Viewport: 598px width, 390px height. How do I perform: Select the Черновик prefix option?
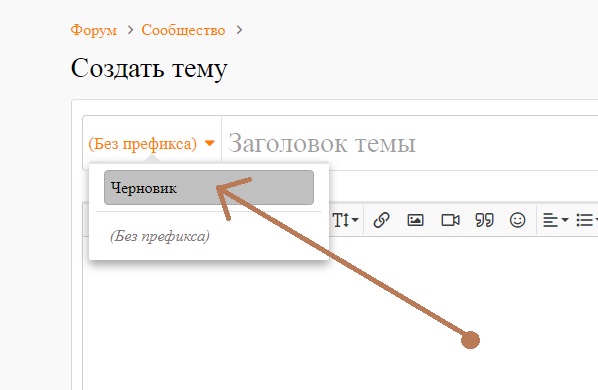(209, 188)
